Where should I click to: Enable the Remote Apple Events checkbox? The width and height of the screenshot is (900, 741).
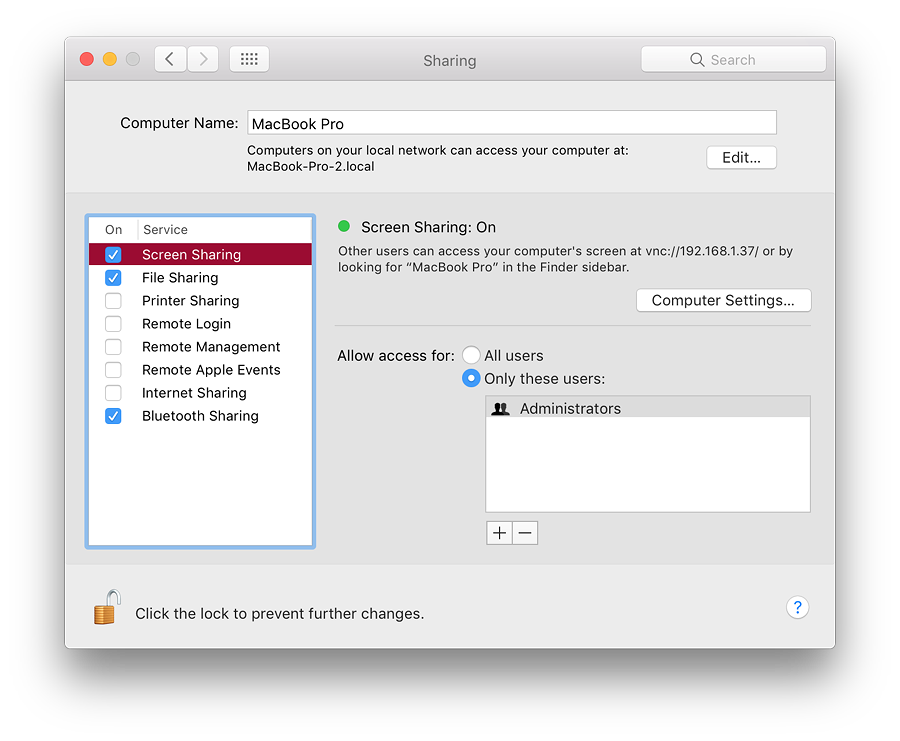pos(113,370)
